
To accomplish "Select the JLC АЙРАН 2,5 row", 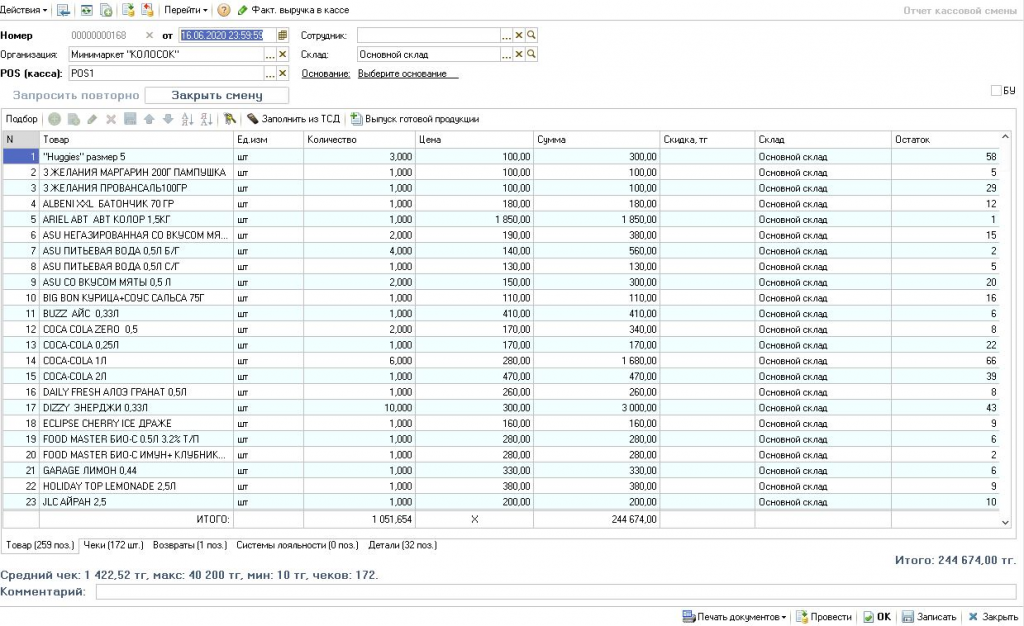I will click(x=501, y=502).
